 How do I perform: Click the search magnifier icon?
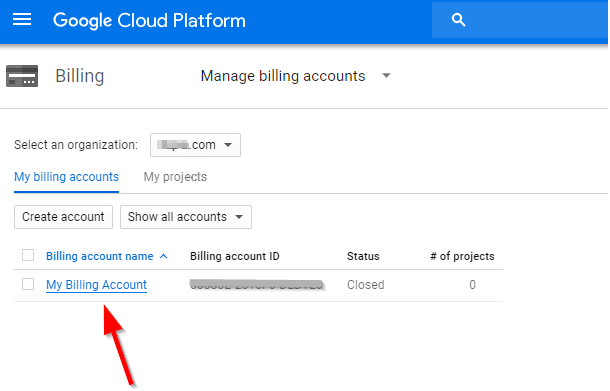[458, 20]
